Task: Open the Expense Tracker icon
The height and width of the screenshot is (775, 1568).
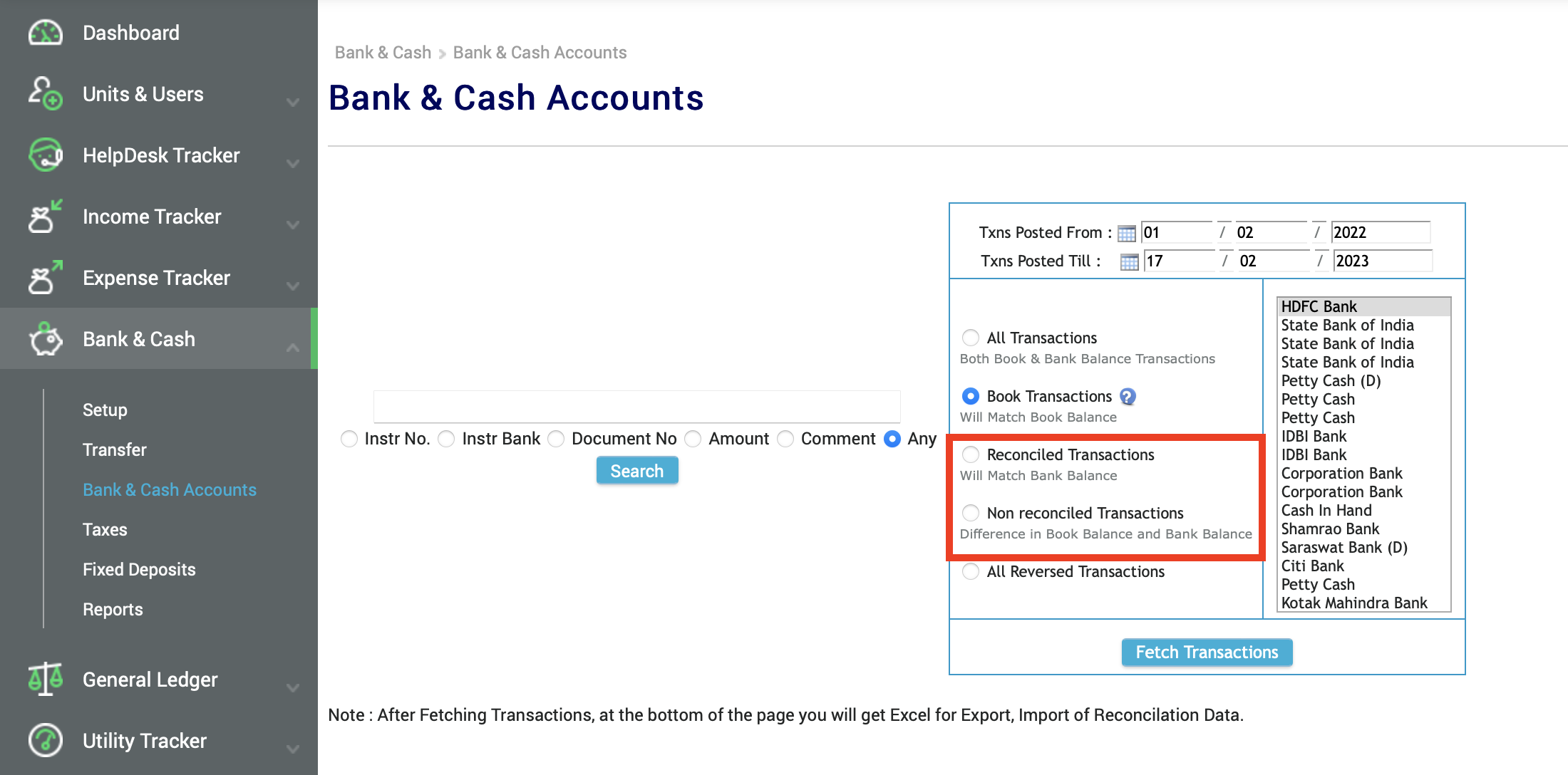Action: click(44, 278)
